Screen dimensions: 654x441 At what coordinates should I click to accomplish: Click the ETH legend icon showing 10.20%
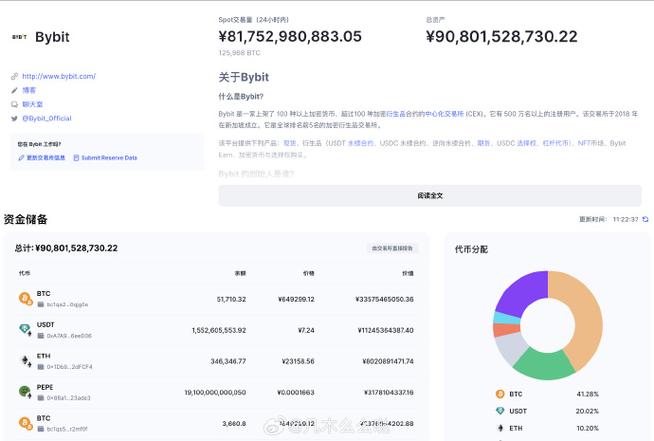(500, 428)
